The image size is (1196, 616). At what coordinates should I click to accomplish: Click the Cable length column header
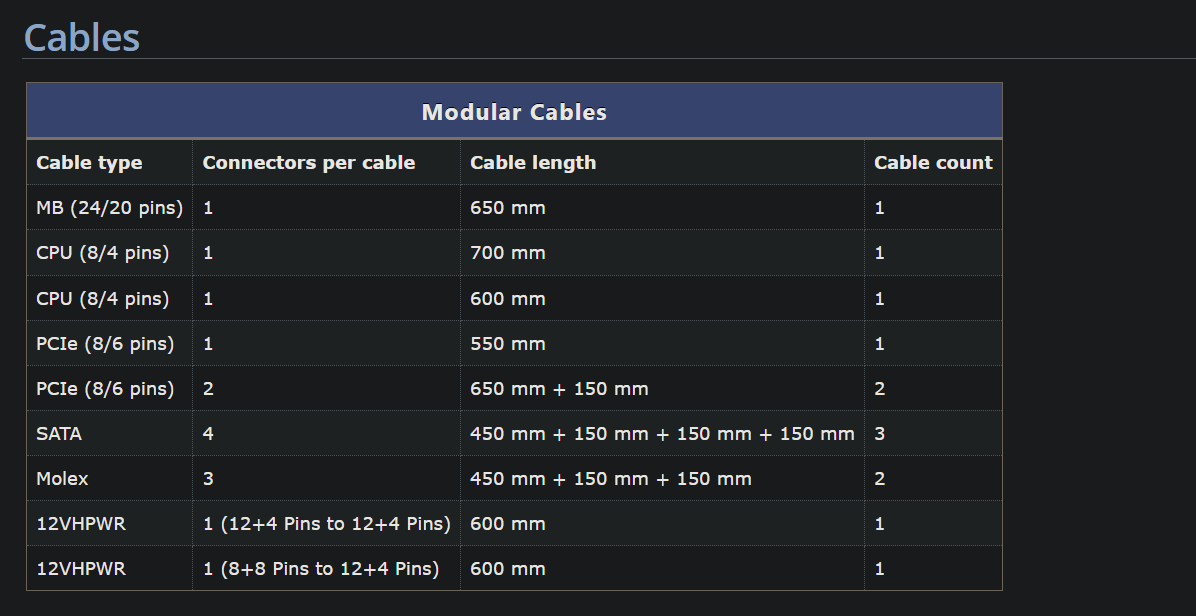(x=533, y=163)
